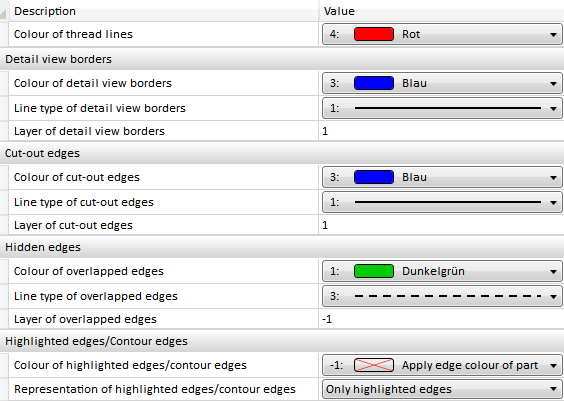Viewport: 564px width, 401px height.
Task: Click blue swatch for detail view borders
Action: click(x=374, y=83)
